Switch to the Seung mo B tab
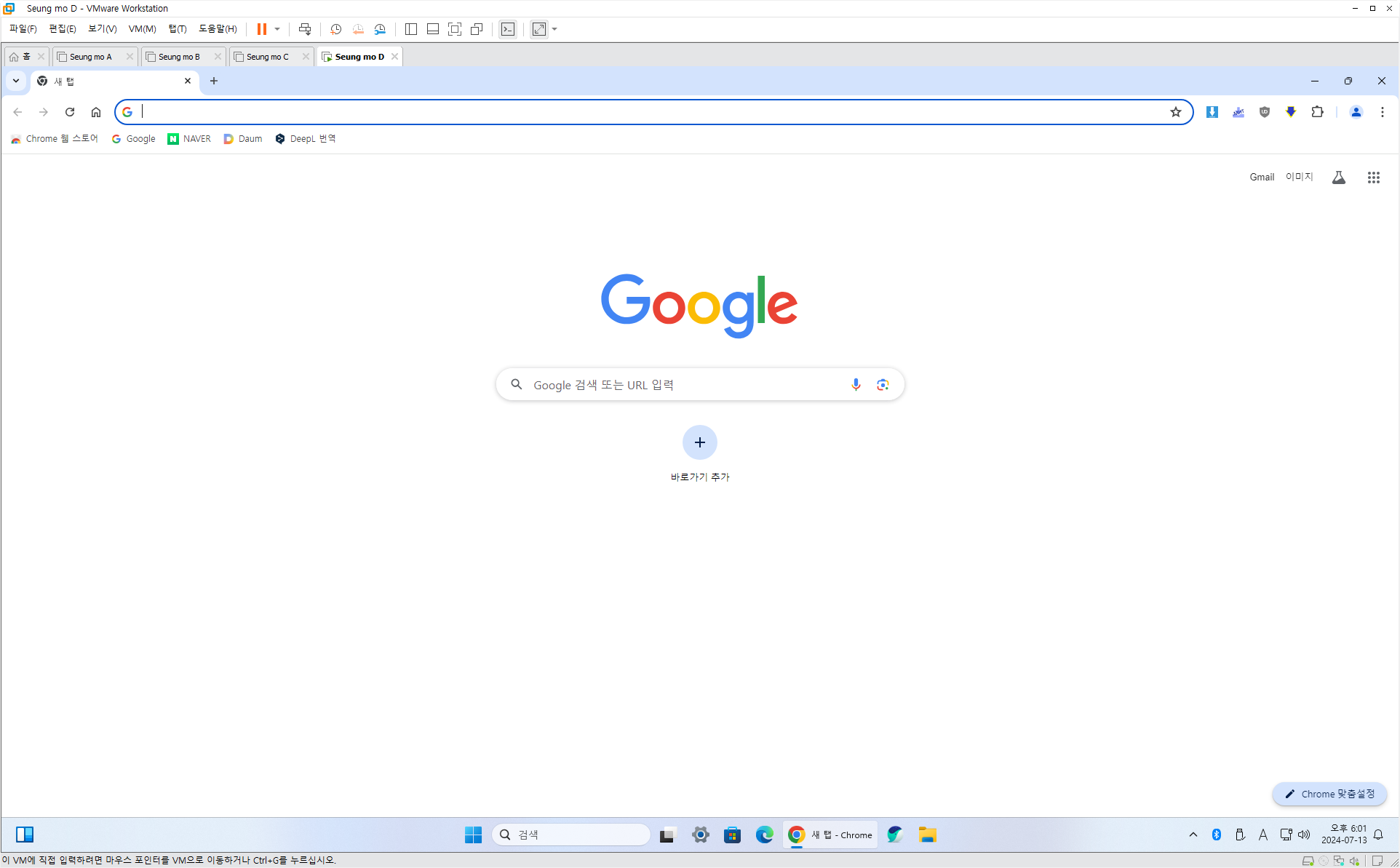1400x868 pixels. 179,57
